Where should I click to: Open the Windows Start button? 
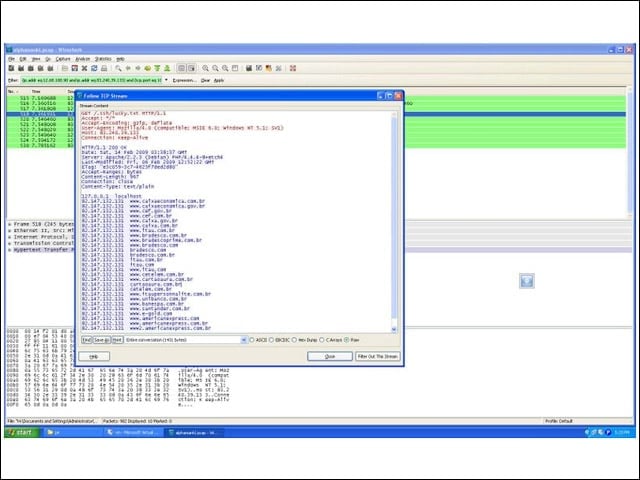(22, 432)
